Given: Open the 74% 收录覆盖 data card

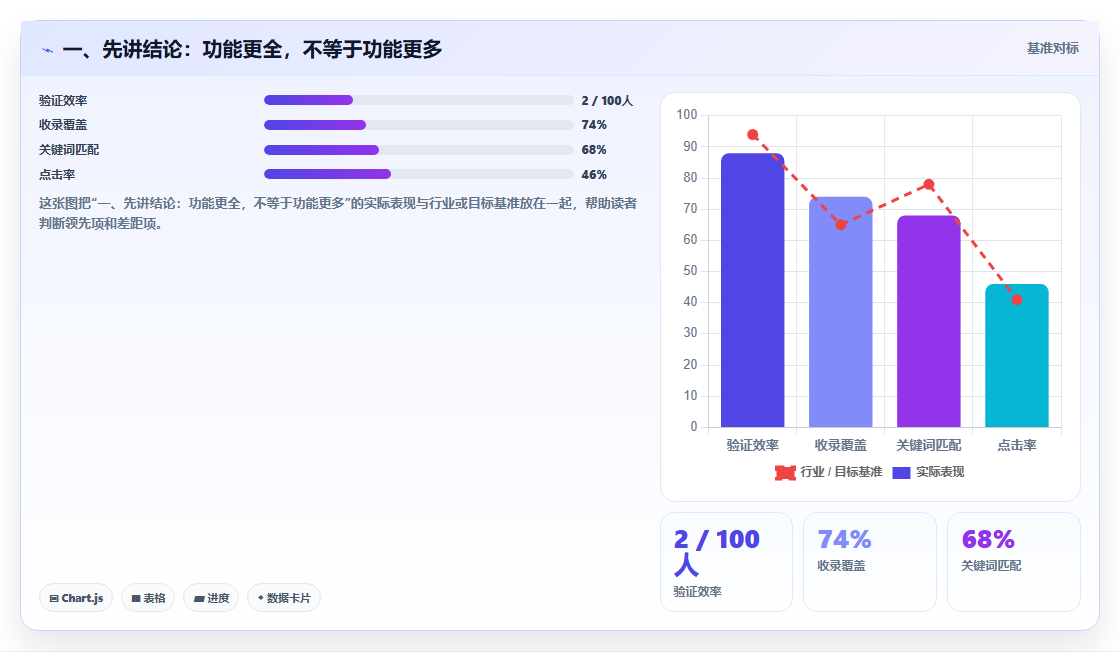Looking at the screenshot, I should (x=870, y=562).
